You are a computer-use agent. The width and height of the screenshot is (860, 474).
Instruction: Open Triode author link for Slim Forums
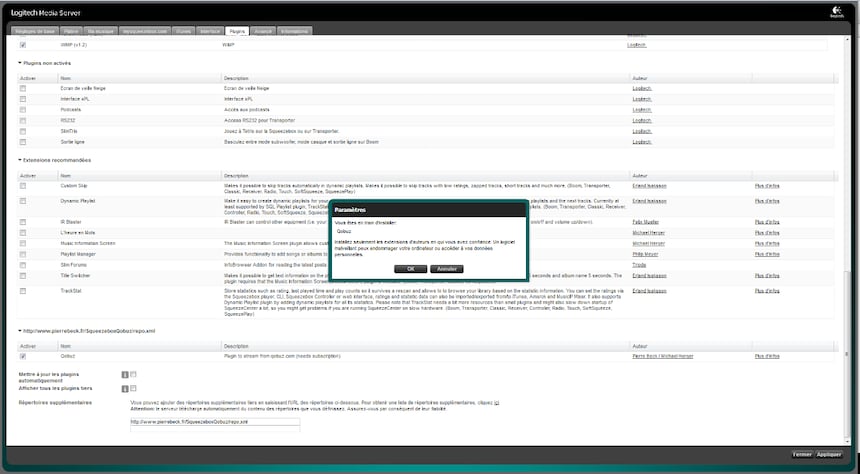pos(639,265)
